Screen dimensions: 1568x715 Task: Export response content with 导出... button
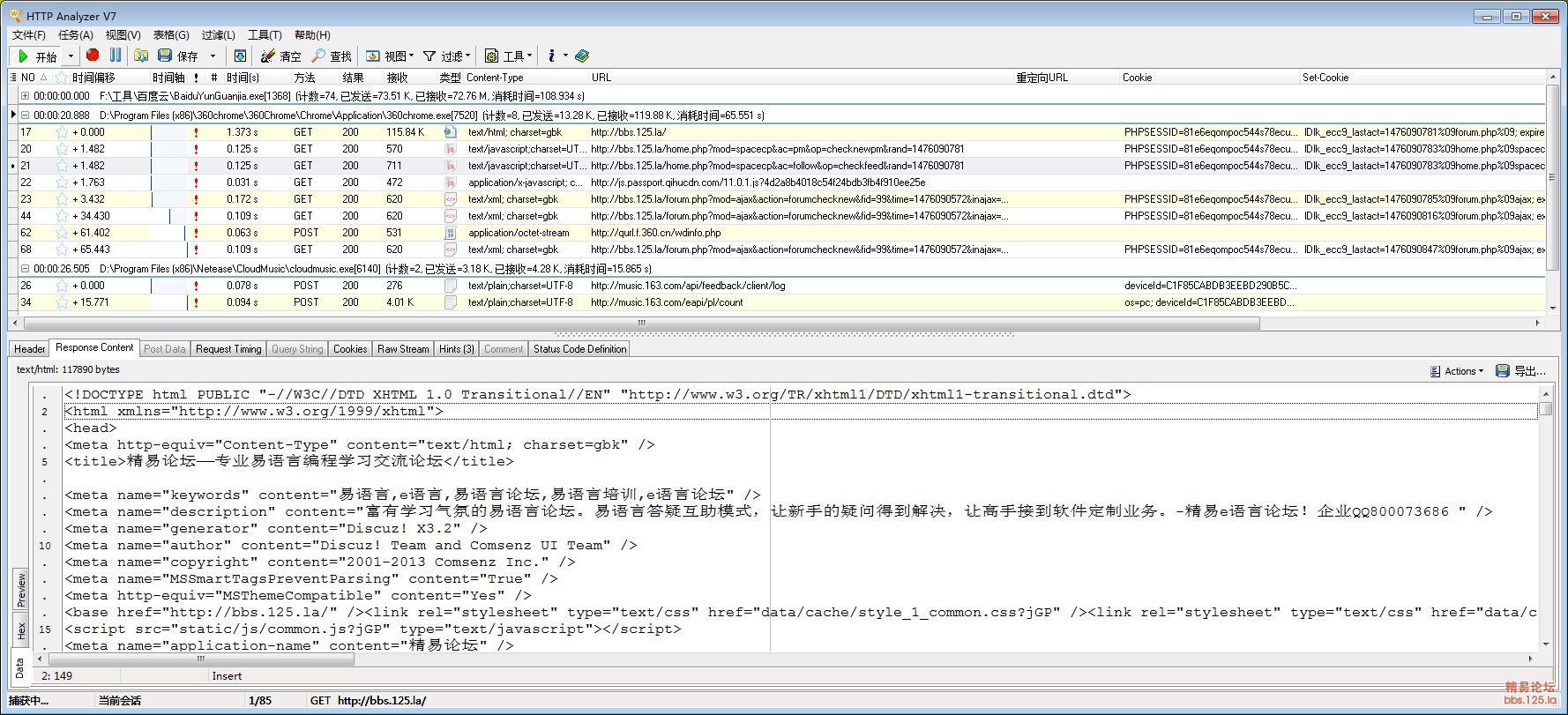[x=1521, y=371]
